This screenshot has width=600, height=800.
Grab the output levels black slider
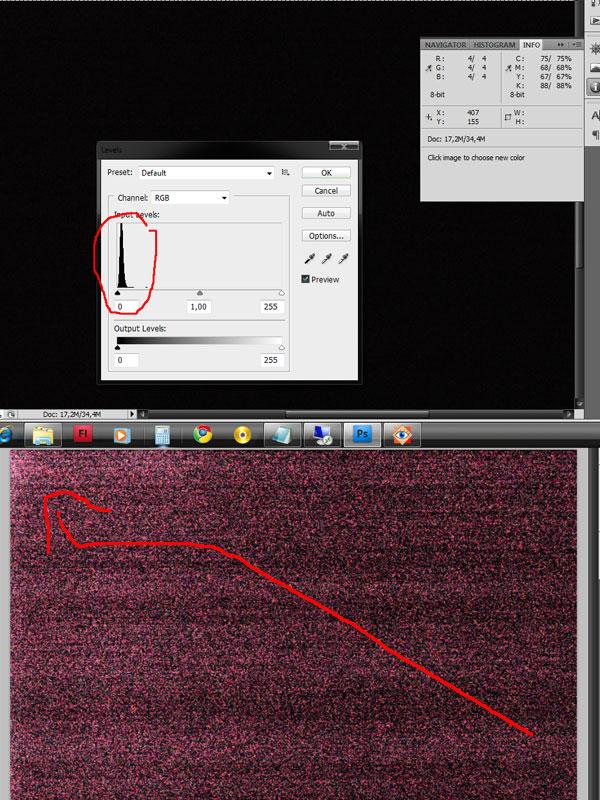click(x=118, y=348)
